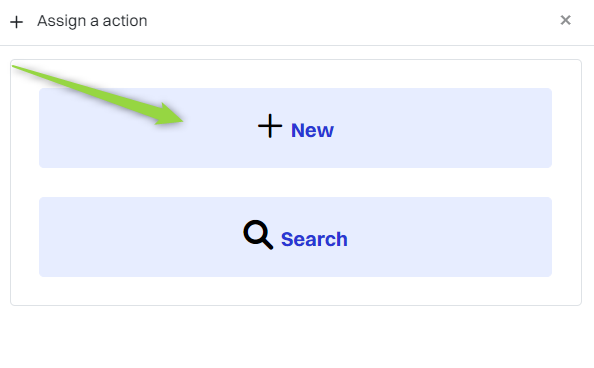Click the X icon in the header
Image resolution: width=594 pixels, height=368 pixels.
565,20
